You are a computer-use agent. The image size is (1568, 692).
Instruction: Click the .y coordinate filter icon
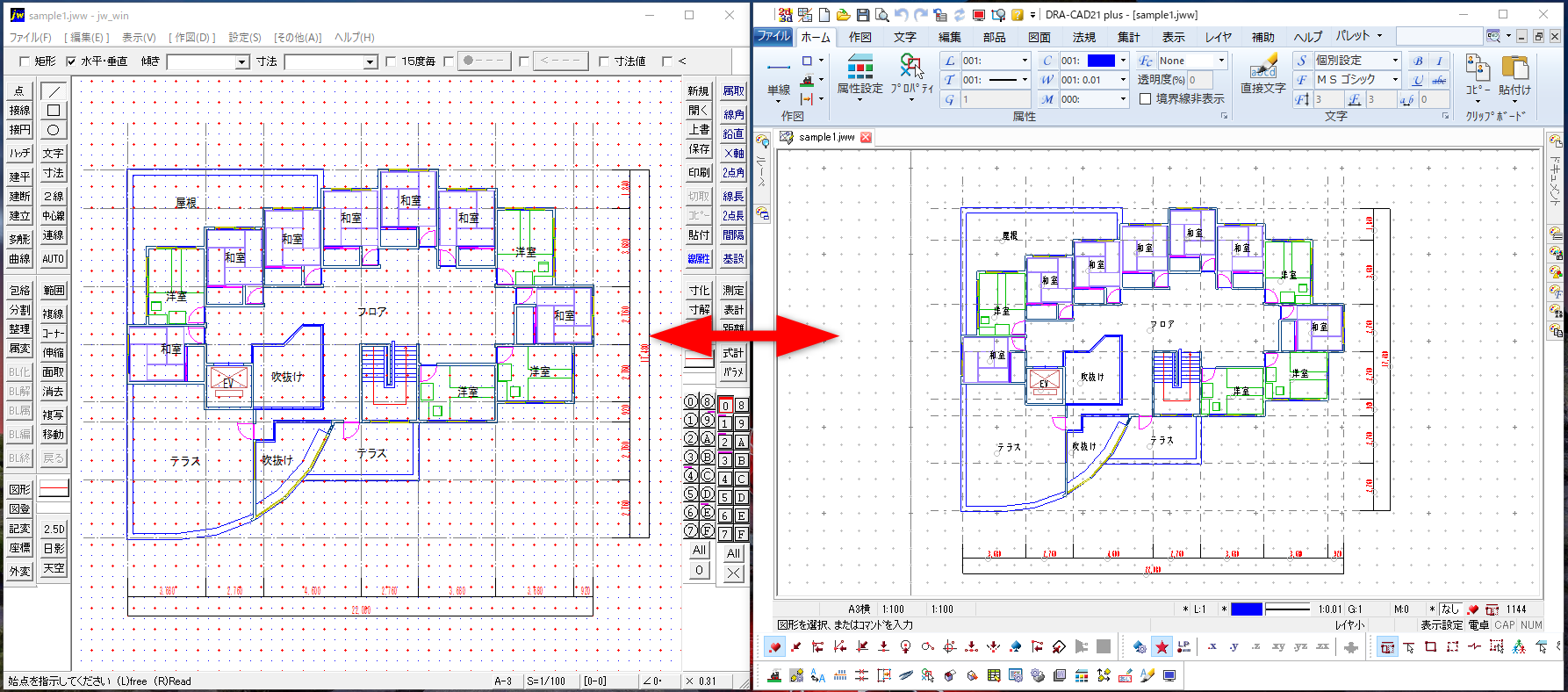pyautogui.click(x=1234, y=647)
